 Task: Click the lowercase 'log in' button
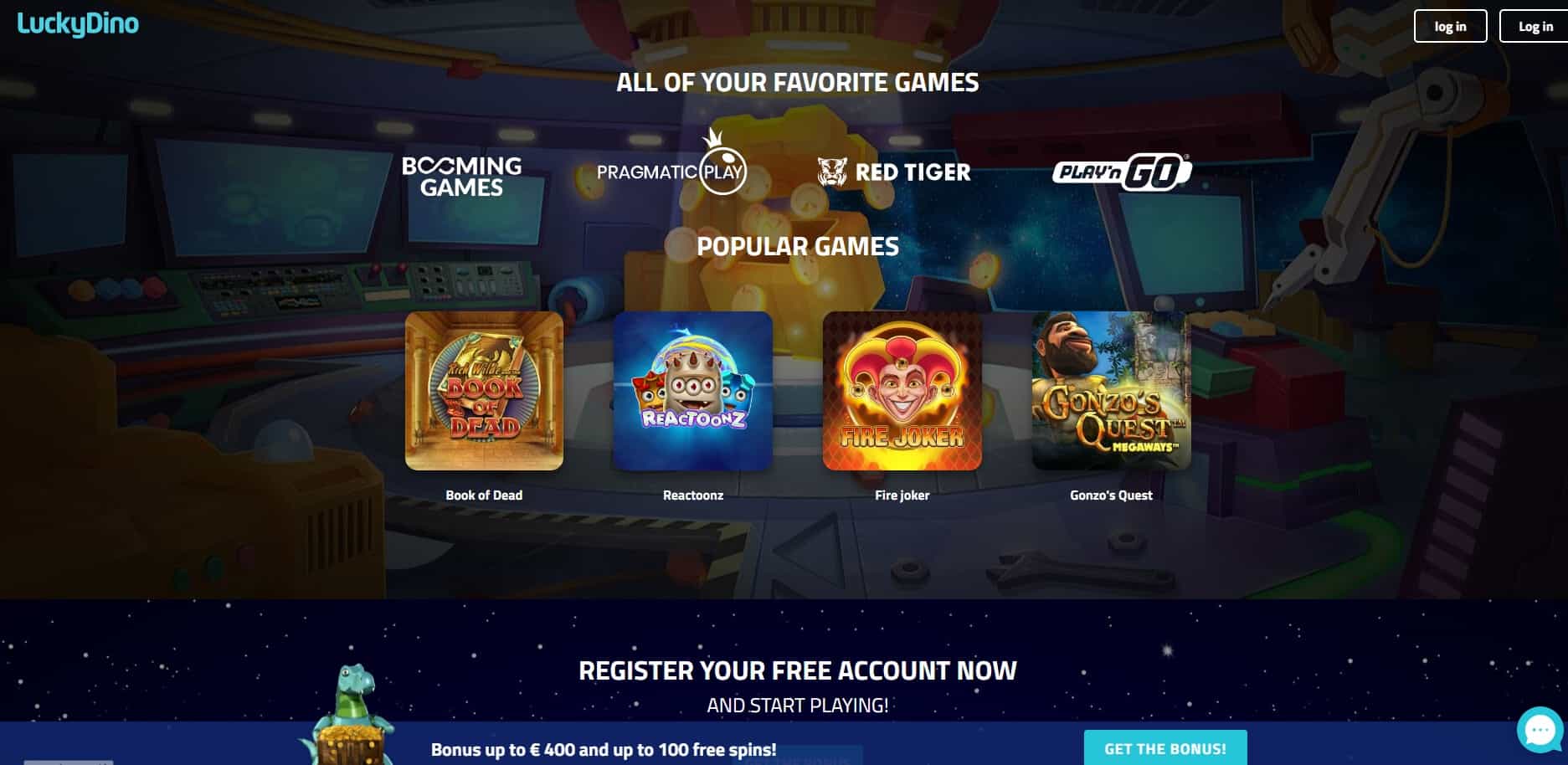tap(1451, 26)
